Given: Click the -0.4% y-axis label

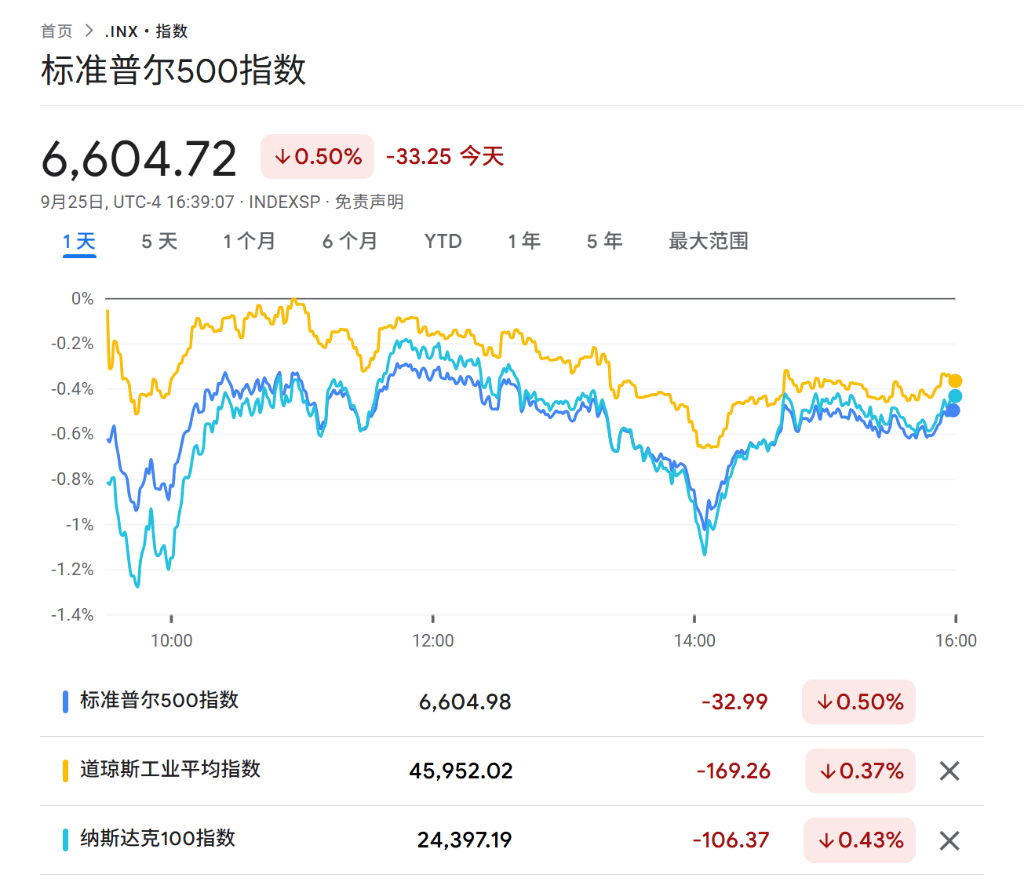Looking at the screenshot, I should coord(72,389).
